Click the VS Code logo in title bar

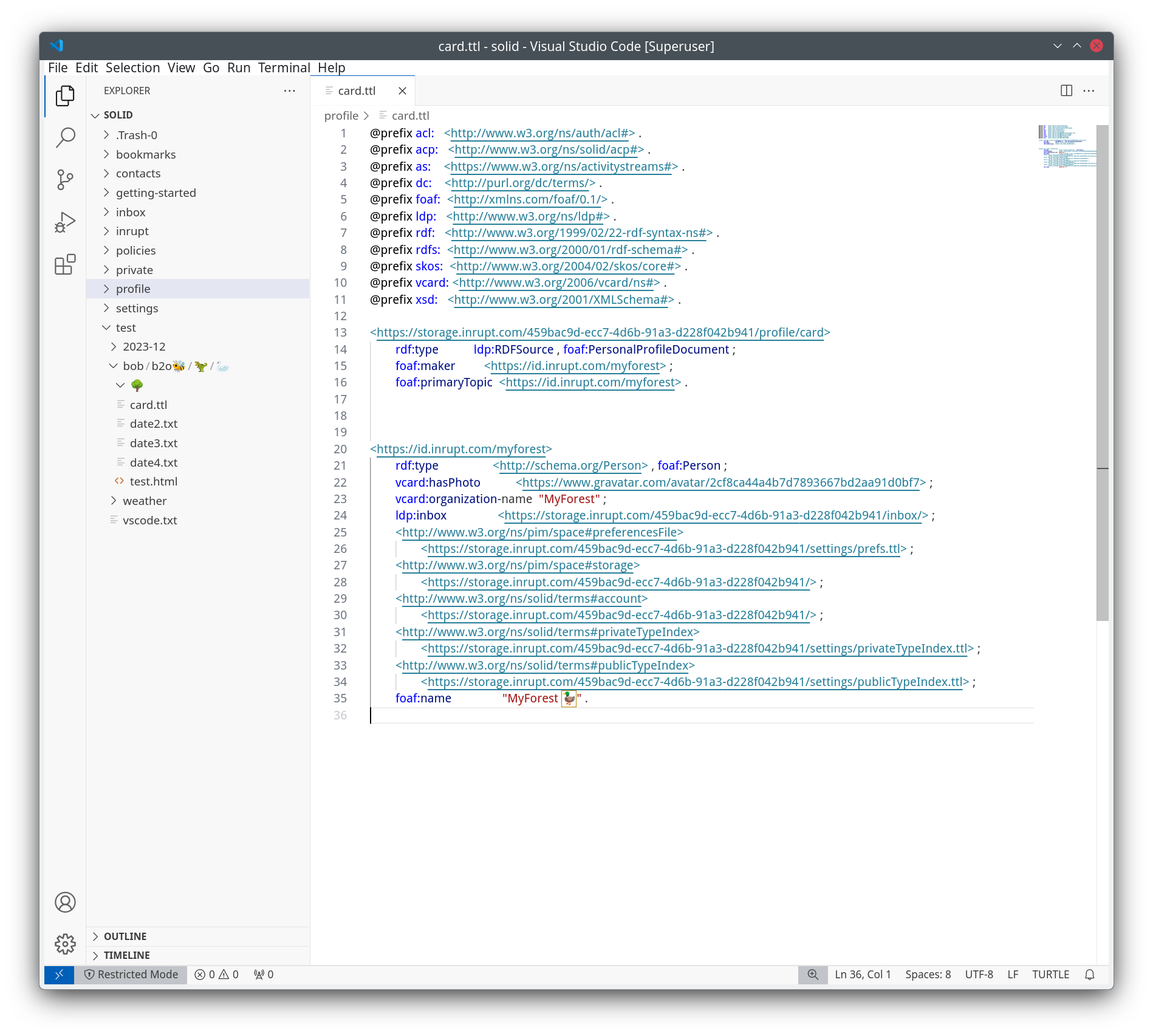[x=56, y=46]
